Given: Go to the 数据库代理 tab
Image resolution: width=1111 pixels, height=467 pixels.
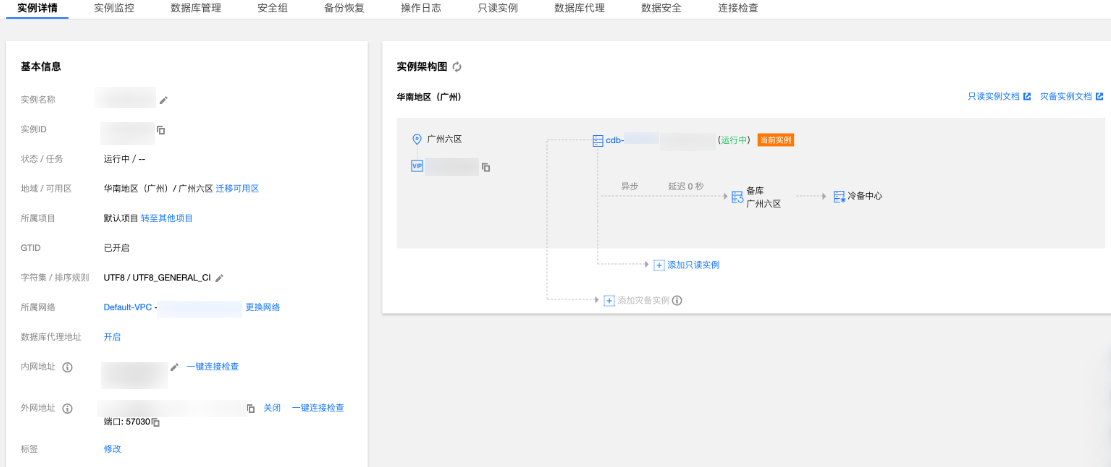Looking at the screenshot, I should (x=578, y=8).
